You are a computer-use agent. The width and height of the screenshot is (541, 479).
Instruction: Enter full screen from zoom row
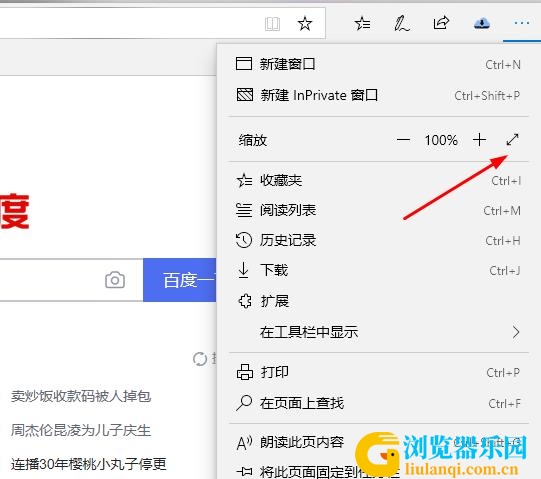tap(512, 139)
